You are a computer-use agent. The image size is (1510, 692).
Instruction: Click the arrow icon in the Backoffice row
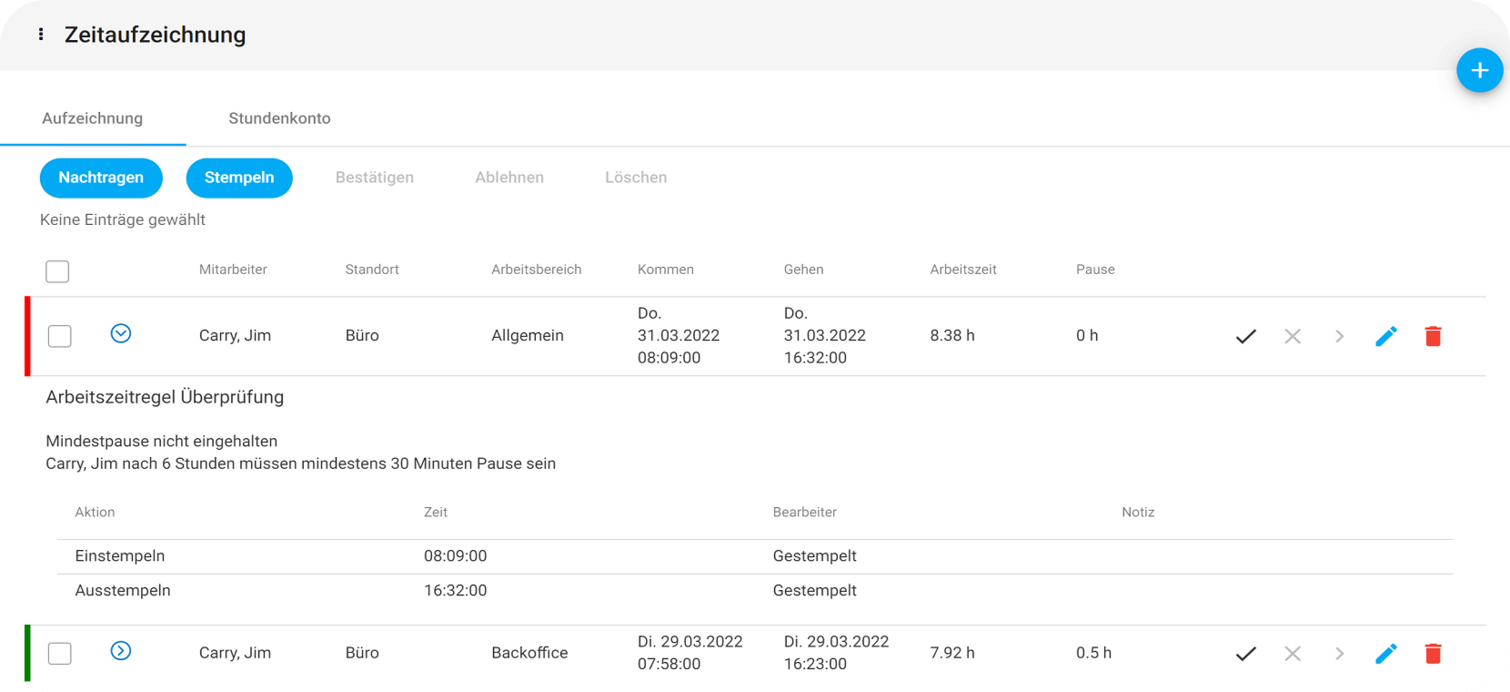pyautogui.click(x=1339, y=653)
